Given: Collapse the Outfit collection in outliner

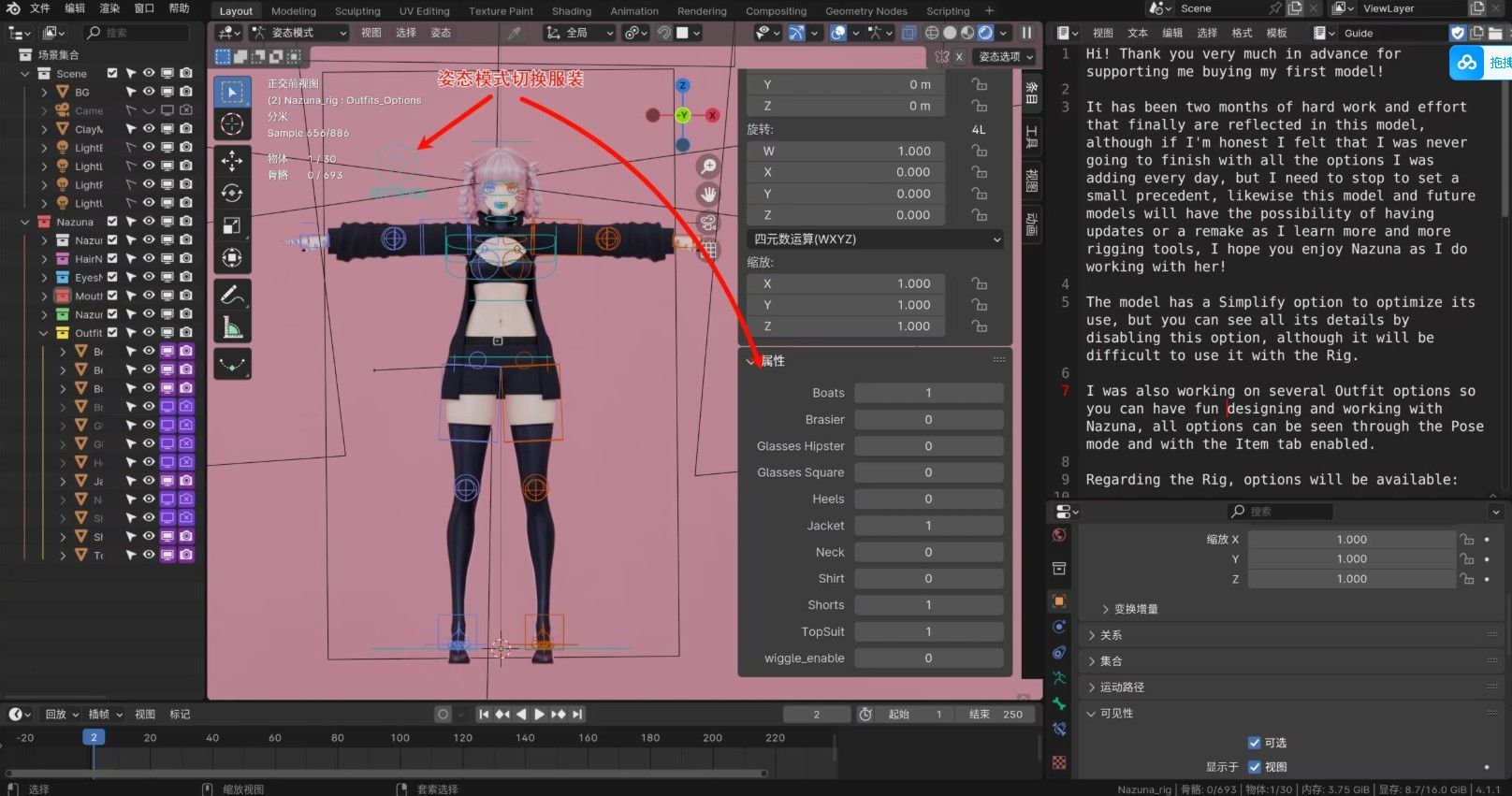Looking at the screenshot, I should 44,333.
